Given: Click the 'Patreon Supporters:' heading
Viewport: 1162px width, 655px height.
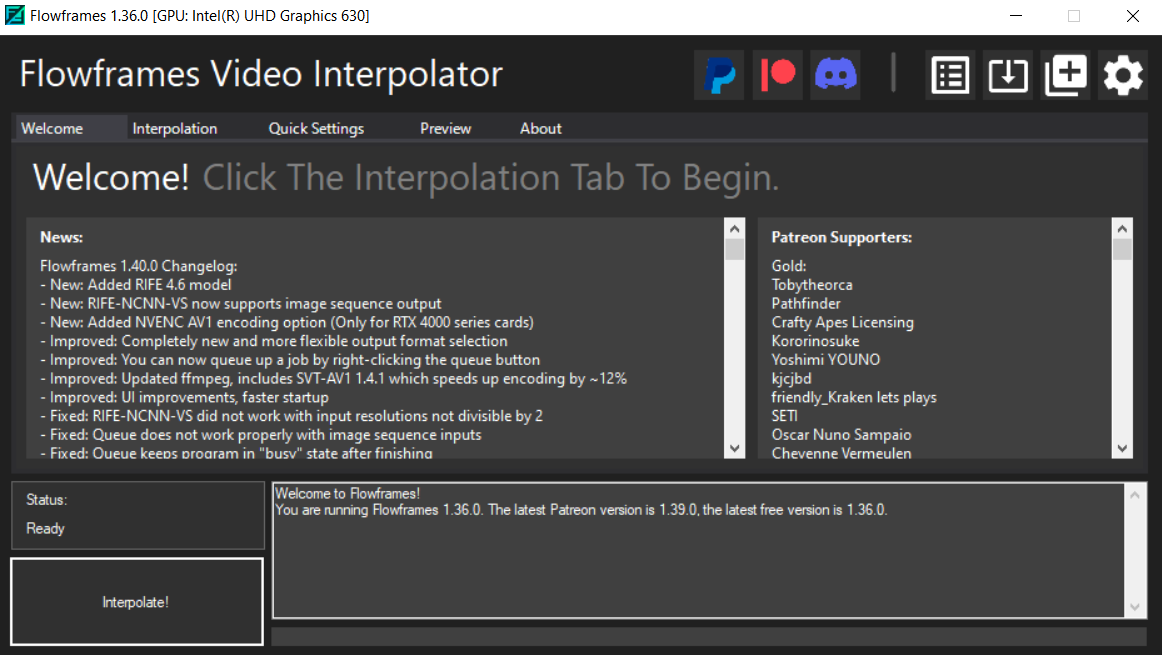Looking at the screenshot, I should [842, 237].
